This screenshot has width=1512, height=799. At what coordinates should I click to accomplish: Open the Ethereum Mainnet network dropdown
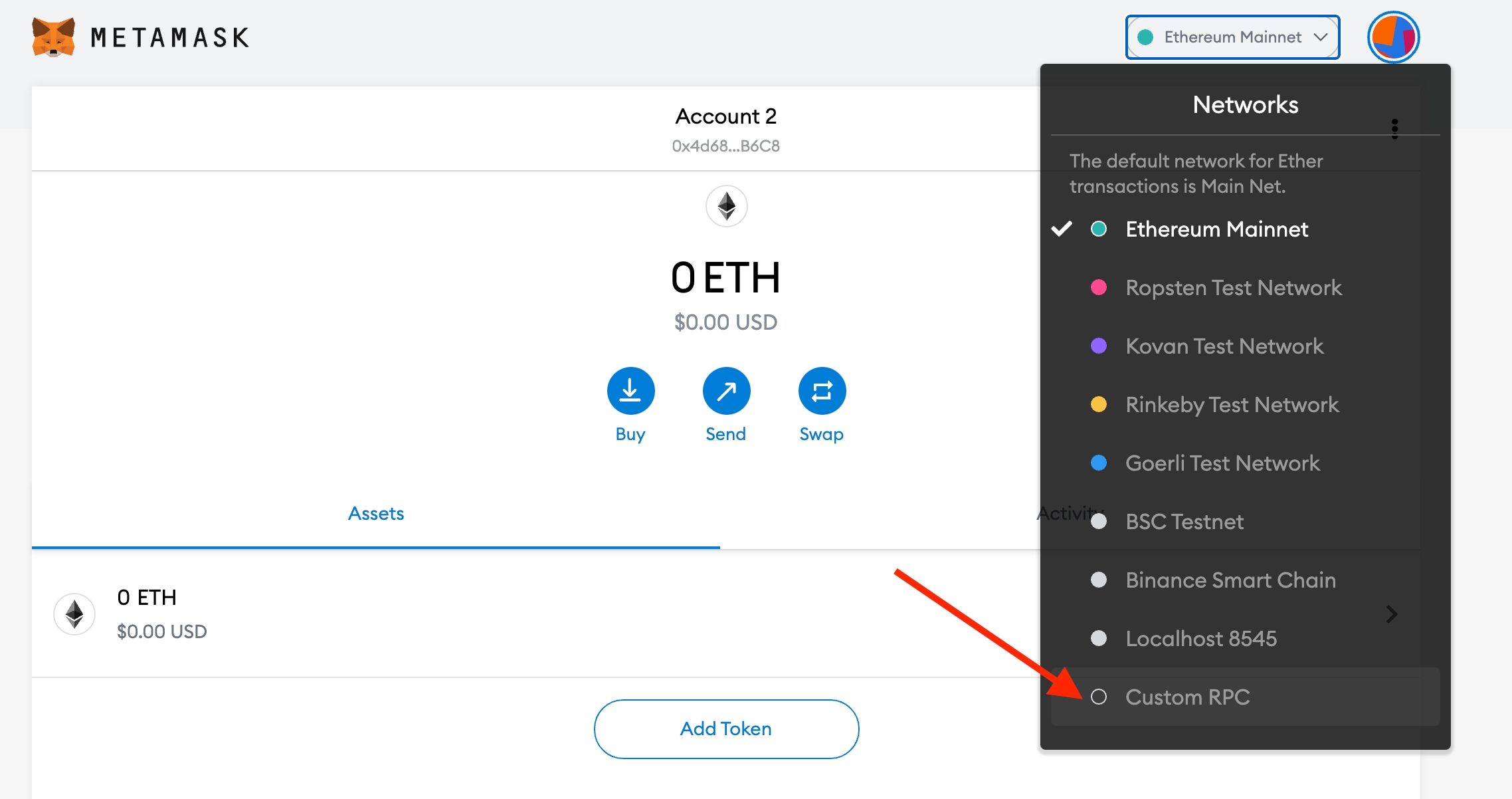coord(1232,37)
